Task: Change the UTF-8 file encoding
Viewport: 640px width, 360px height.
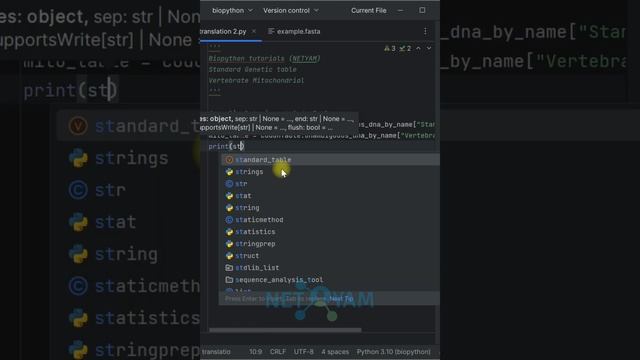Action: tap(304, 352)
